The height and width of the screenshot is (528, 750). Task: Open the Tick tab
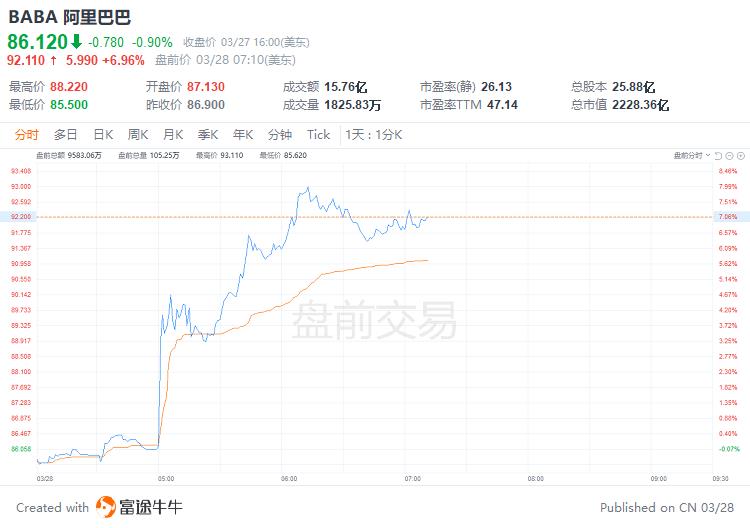click(319, 134)
